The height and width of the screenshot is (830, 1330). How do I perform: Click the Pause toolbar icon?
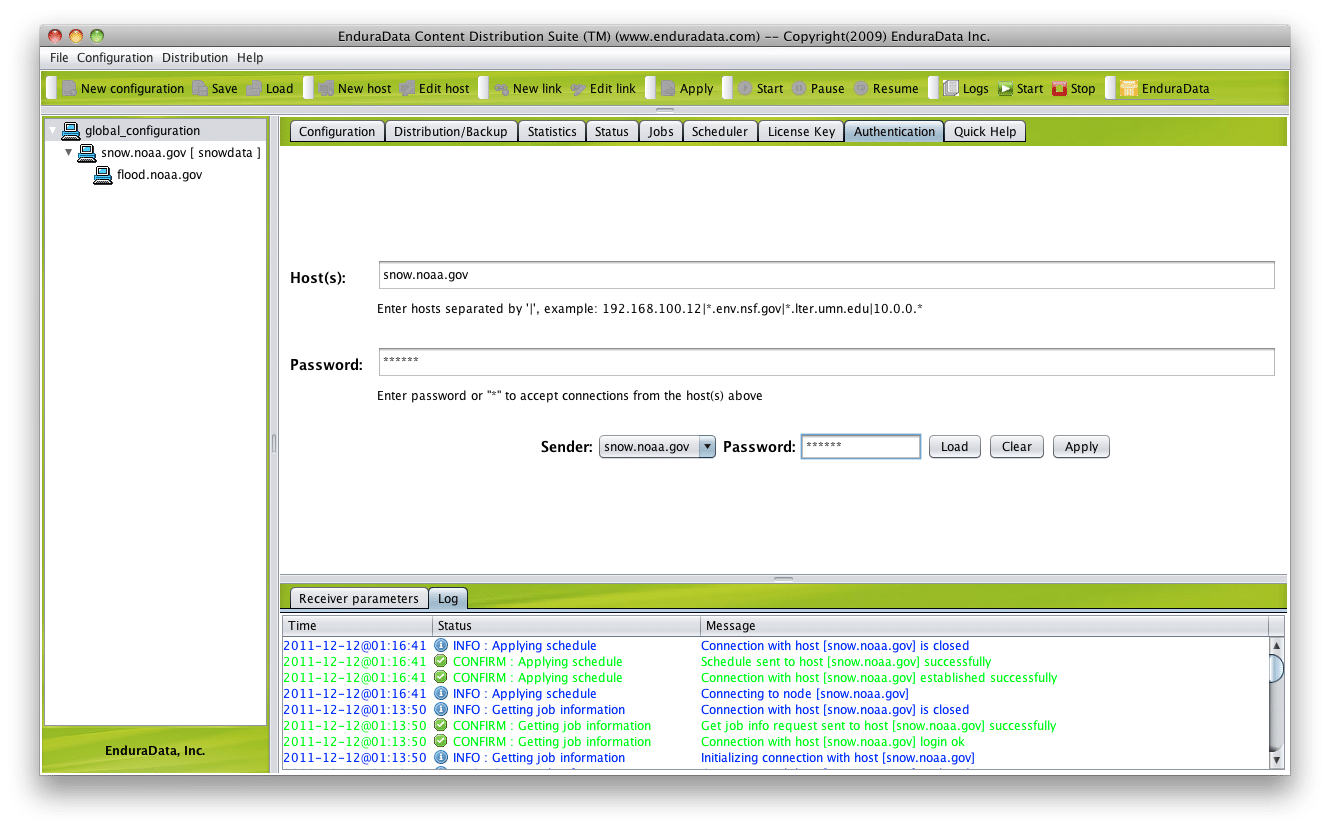(x=799, y=88)
